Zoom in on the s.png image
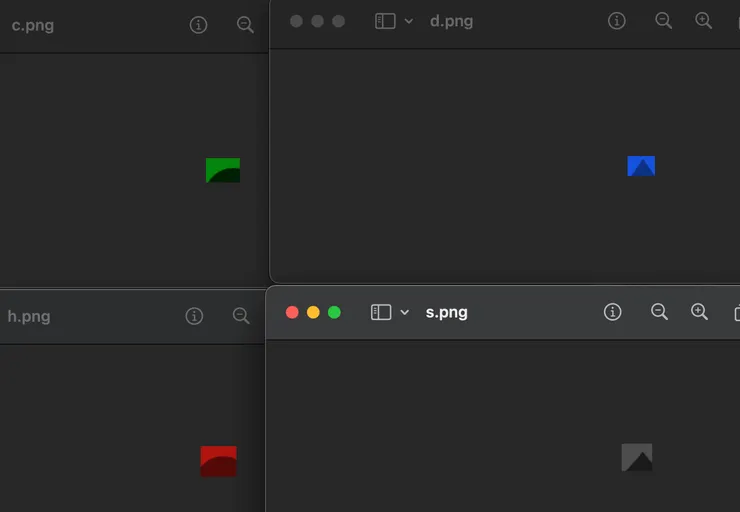 point(699,312)
